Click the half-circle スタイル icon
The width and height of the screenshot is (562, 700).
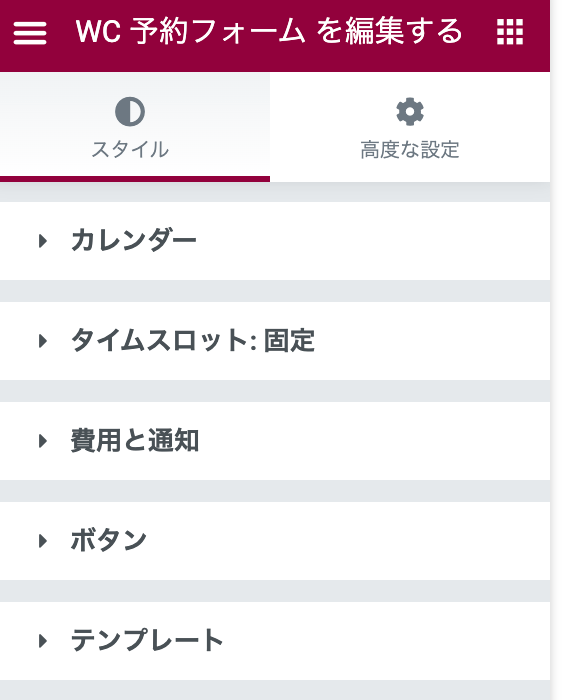point(130,112)
